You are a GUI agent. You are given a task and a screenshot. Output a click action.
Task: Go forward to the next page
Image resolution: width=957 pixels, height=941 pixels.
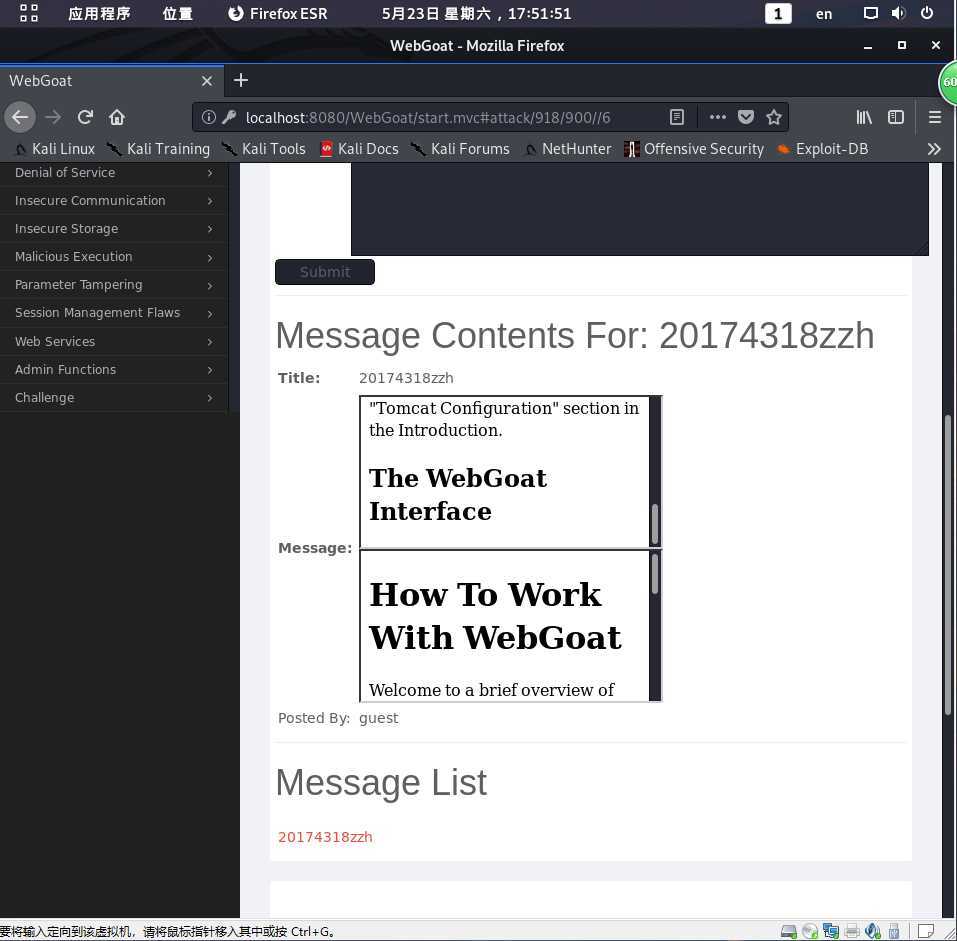[x=53, y=117]
